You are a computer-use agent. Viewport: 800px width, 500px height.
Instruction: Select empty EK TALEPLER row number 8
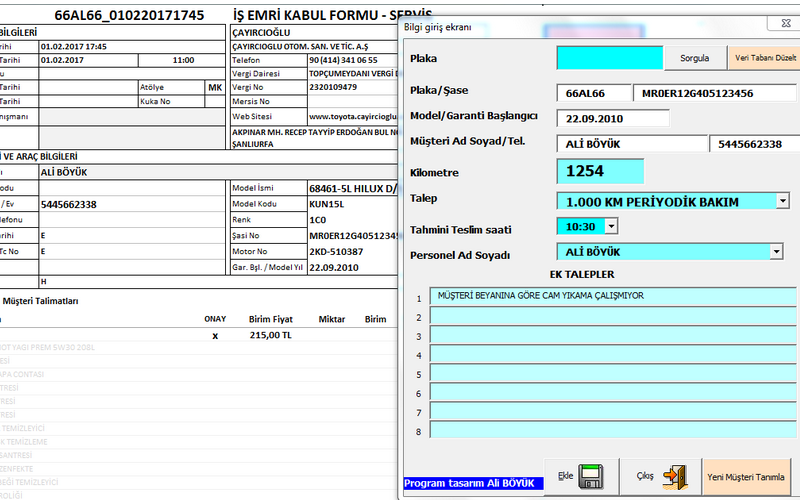(x=612, y=431)
